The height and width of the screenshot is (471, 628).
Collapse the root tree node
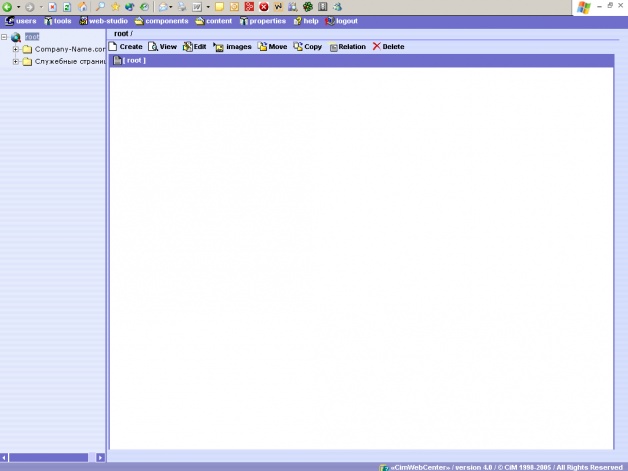(x=5, y=38)
